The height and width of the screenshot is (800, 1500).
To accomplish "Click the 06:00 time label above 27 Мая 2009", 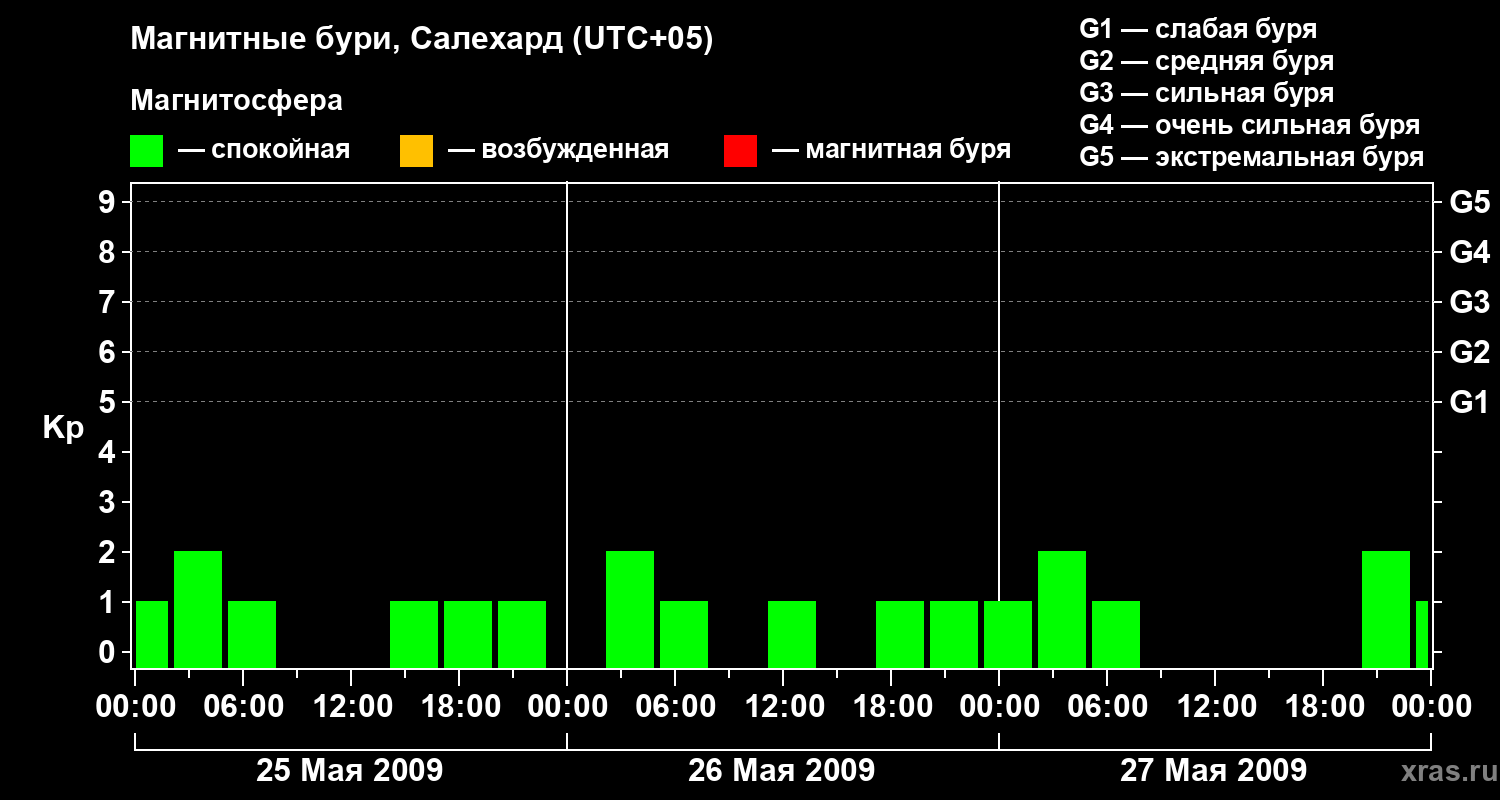I will coord(1107,707).
